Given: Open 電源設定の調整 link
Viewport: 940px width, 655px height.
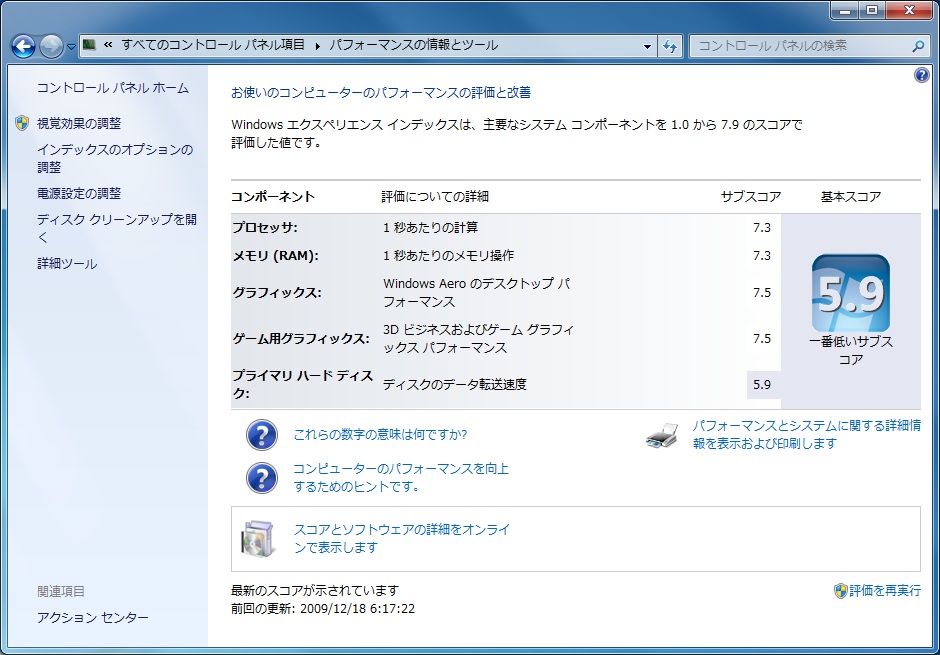Looking at the screenshot, I should pos(79,194).
